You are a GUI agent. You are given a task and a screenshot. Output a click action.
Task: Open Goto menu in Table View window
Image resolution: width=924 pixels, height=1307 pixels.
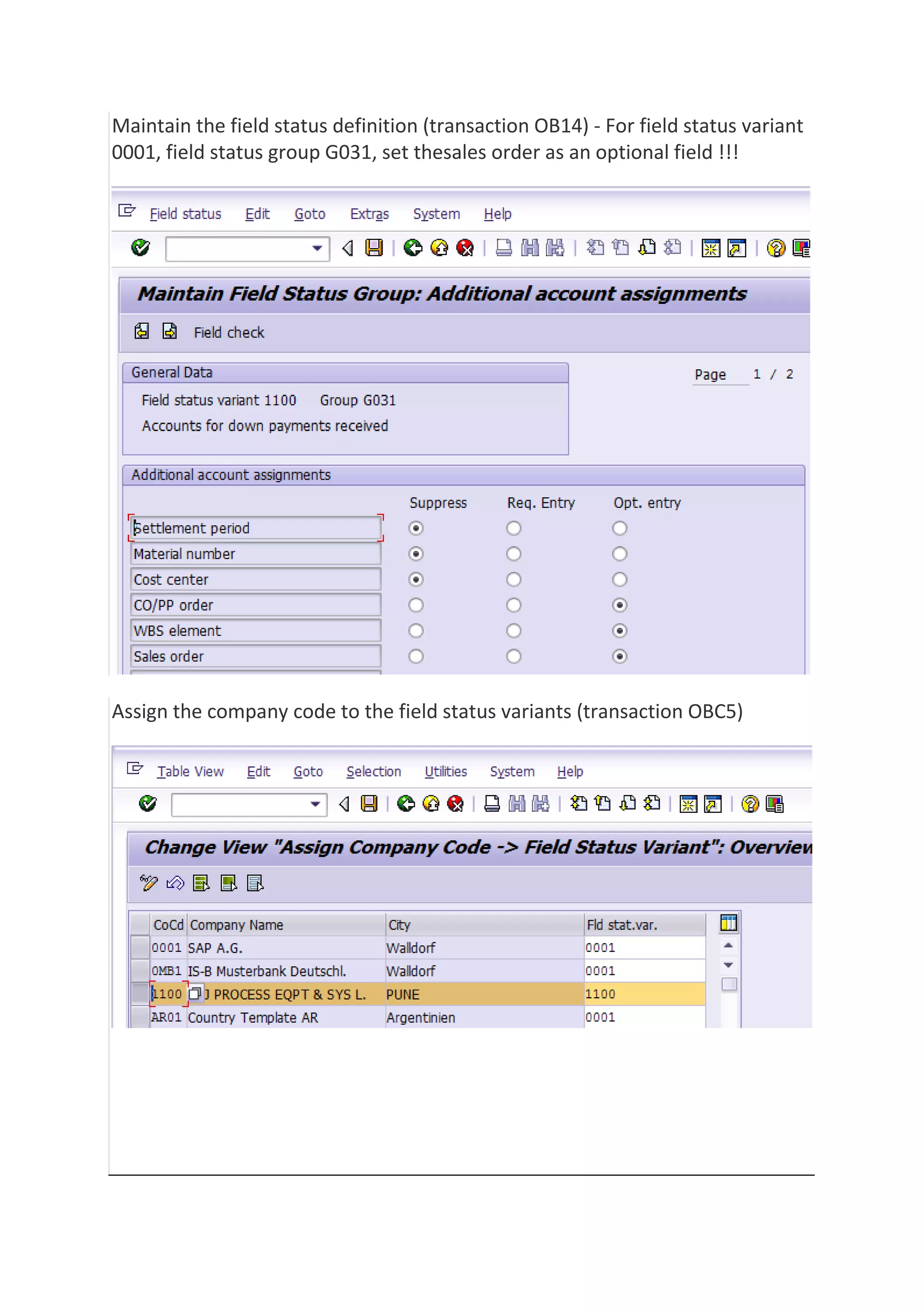[x=308, y=771]
